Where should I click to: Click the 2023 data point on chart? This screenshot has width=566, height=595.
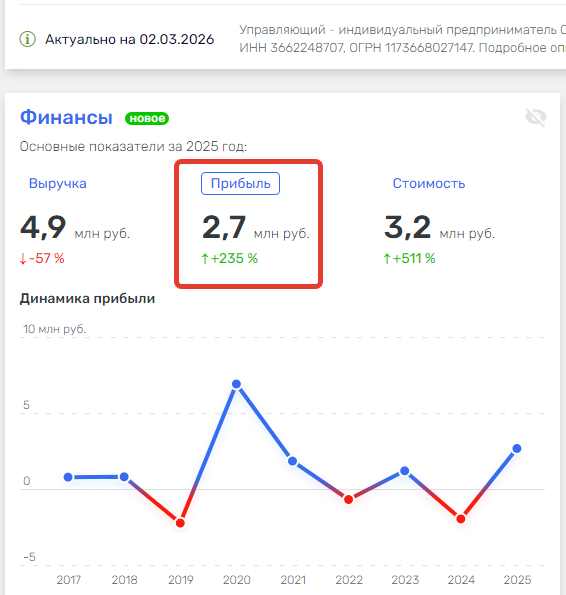(405, 471)
